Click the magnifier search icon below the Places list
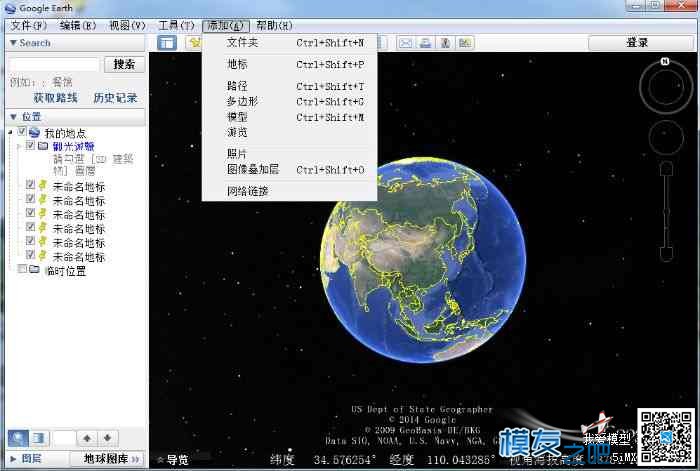 18,438
